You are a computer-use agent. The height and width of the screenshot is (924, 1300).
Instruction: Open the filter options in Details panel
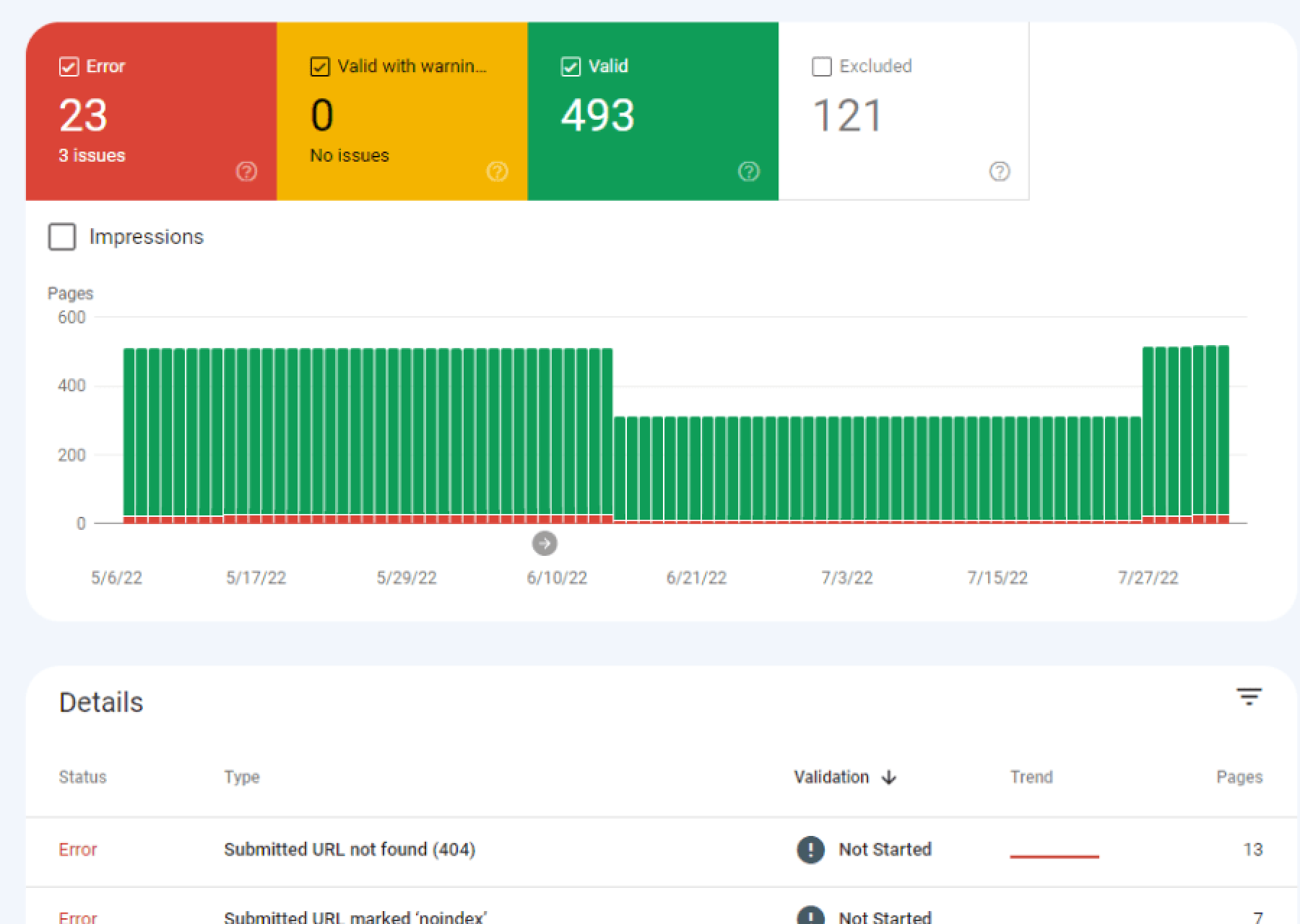[1249, 696]
